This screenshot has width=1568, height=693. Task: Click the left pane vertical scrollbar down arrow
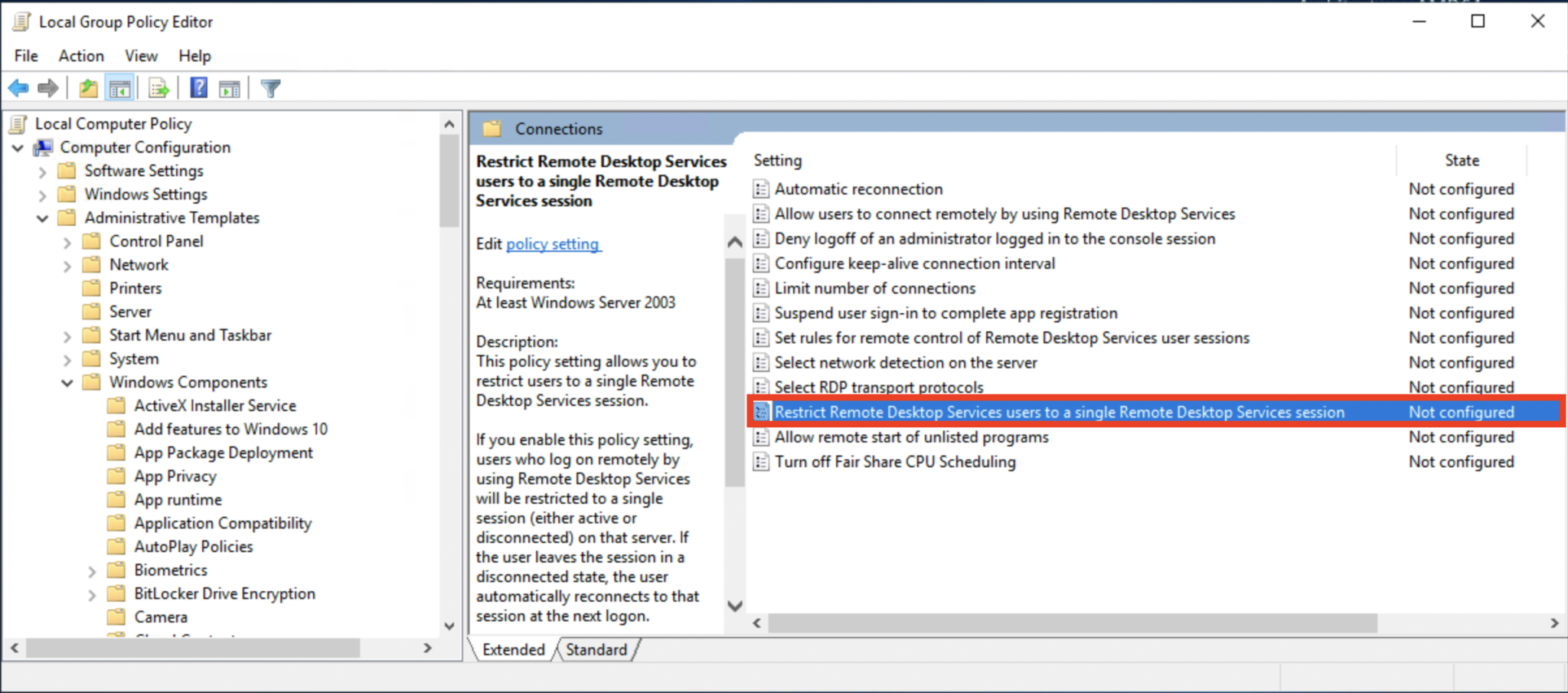(449, 626)
